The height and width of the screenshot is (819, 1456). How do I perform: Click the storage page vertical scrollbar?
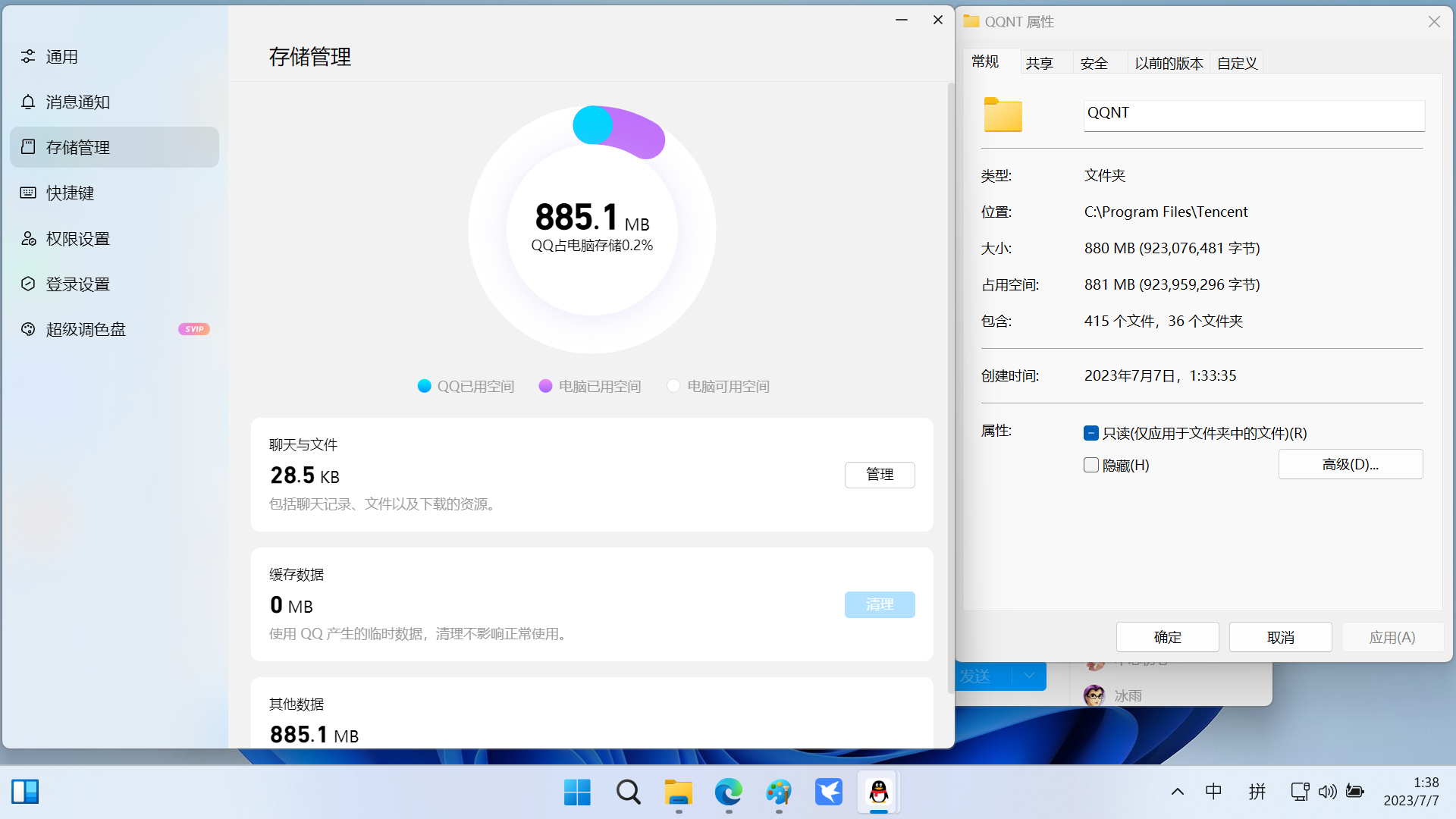[x=951, y=387]
